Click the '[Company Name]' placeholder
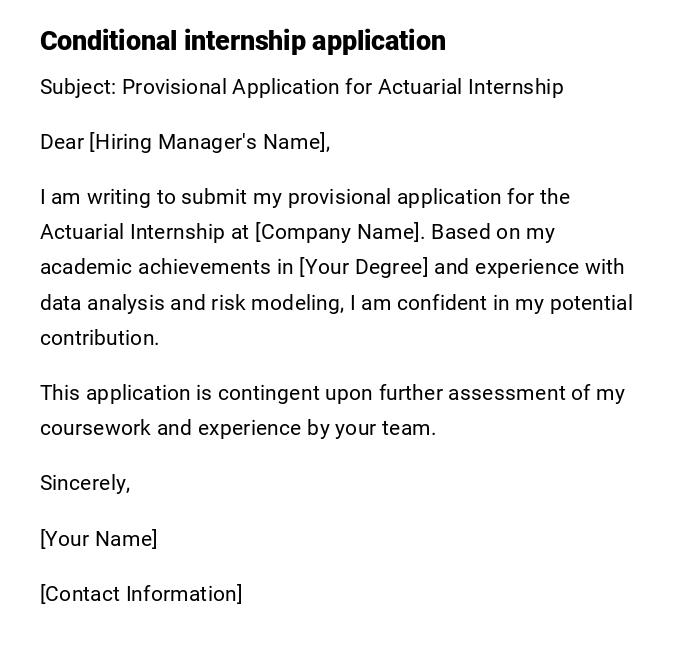The width and height of the screenshot is (700, 656). pos(338,232)
